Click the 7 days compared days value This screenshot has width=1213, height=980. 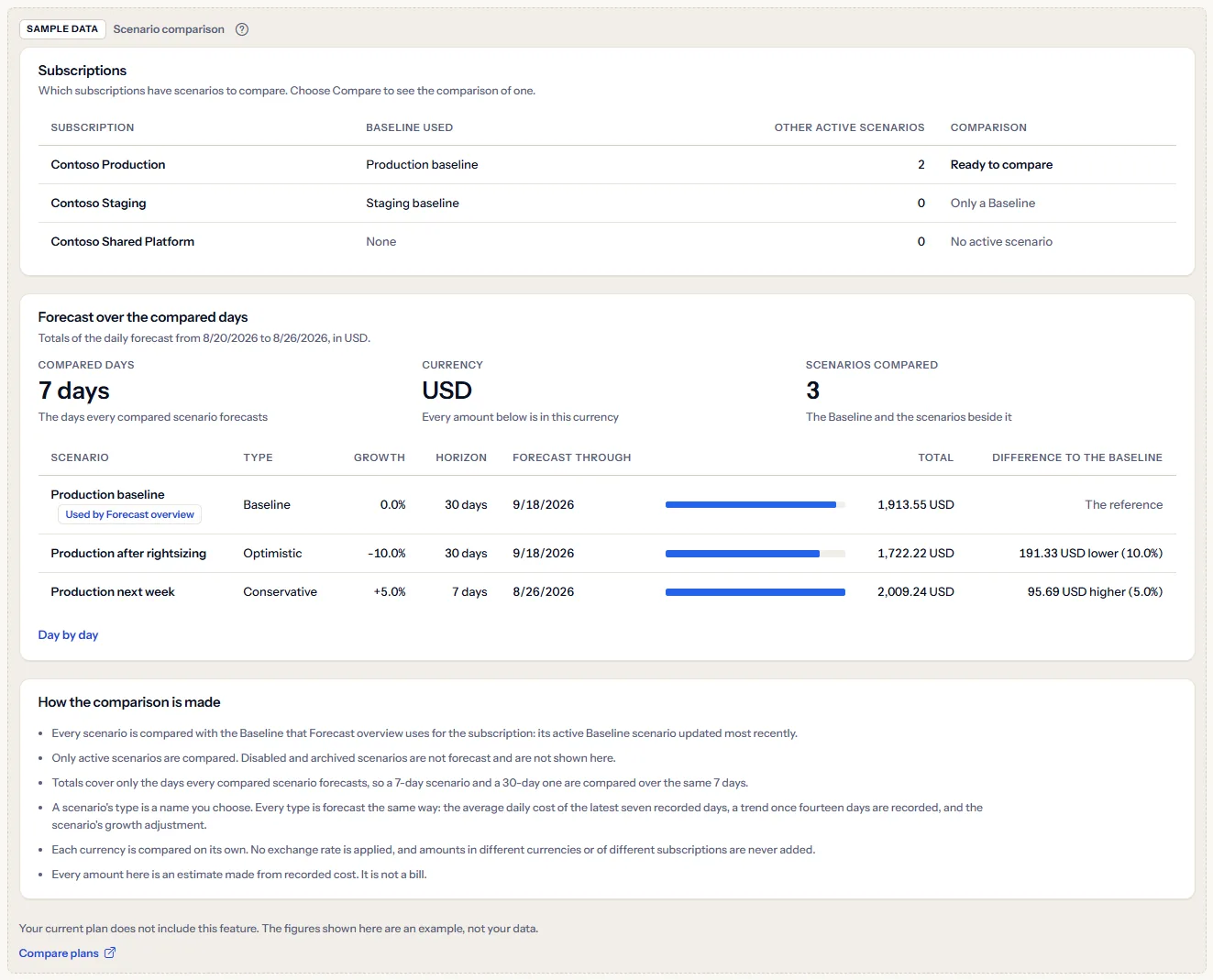pos(74,391)
